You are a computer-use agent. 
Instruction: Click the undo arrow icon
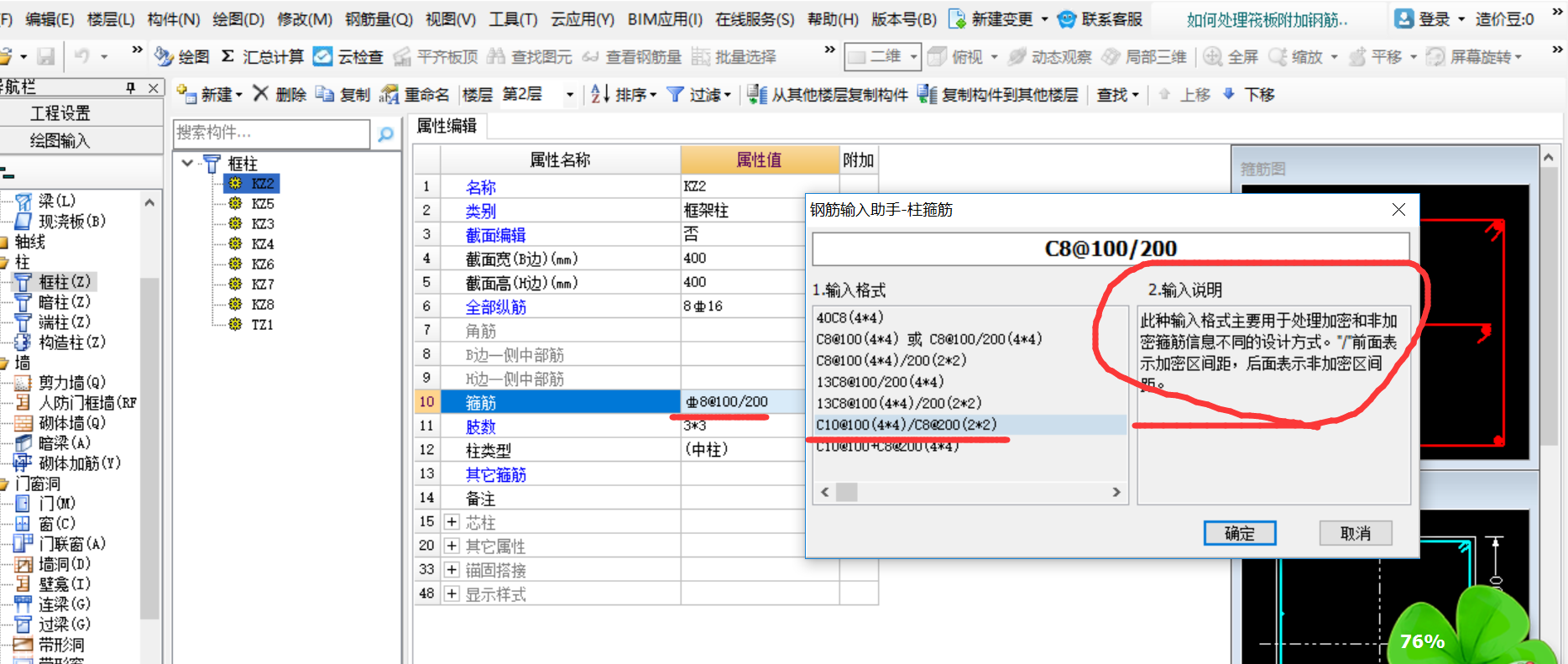pos(81,56)
